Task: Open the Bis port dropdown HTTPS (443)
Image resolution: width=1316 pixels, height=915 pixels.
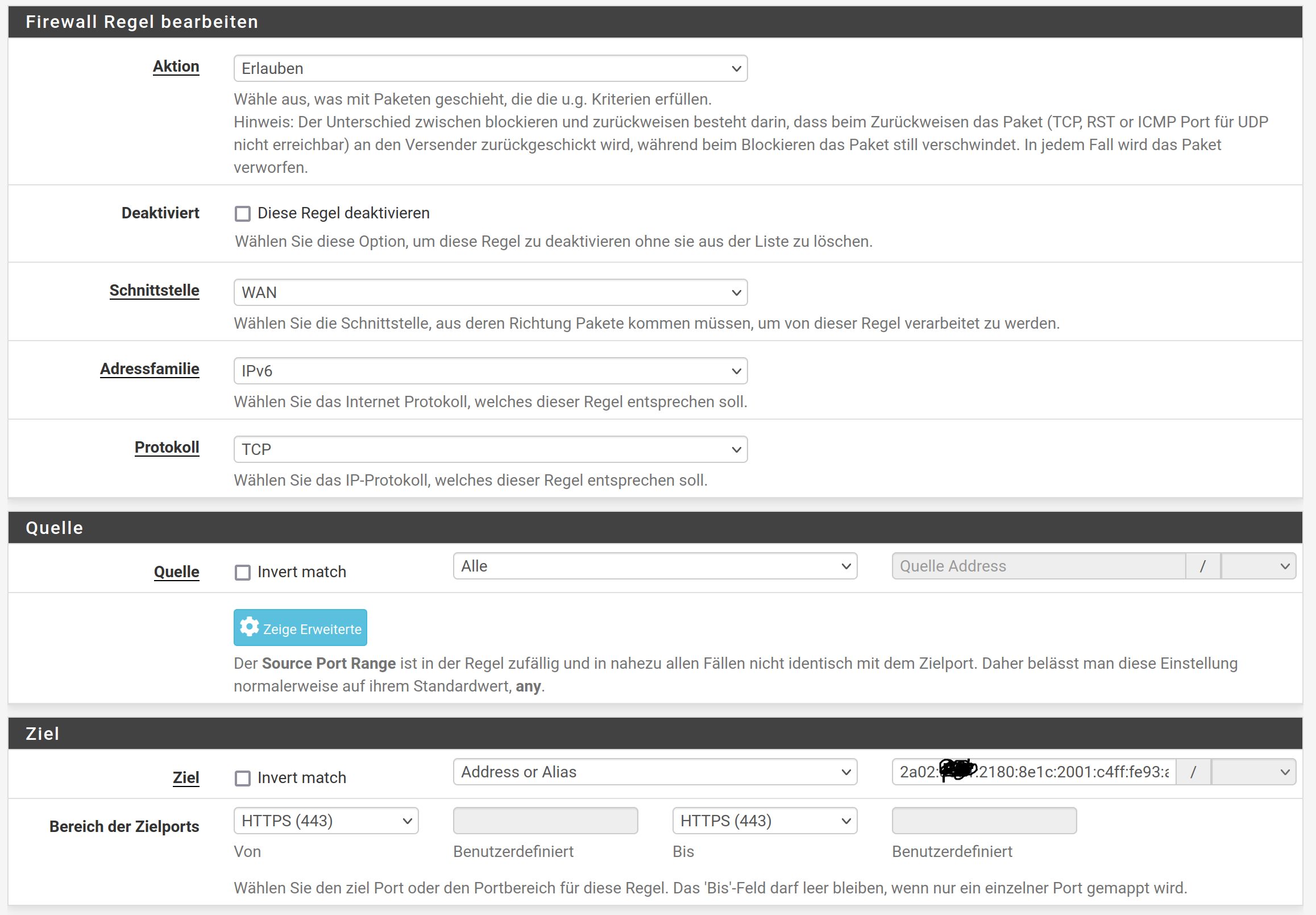Action: 765,821
